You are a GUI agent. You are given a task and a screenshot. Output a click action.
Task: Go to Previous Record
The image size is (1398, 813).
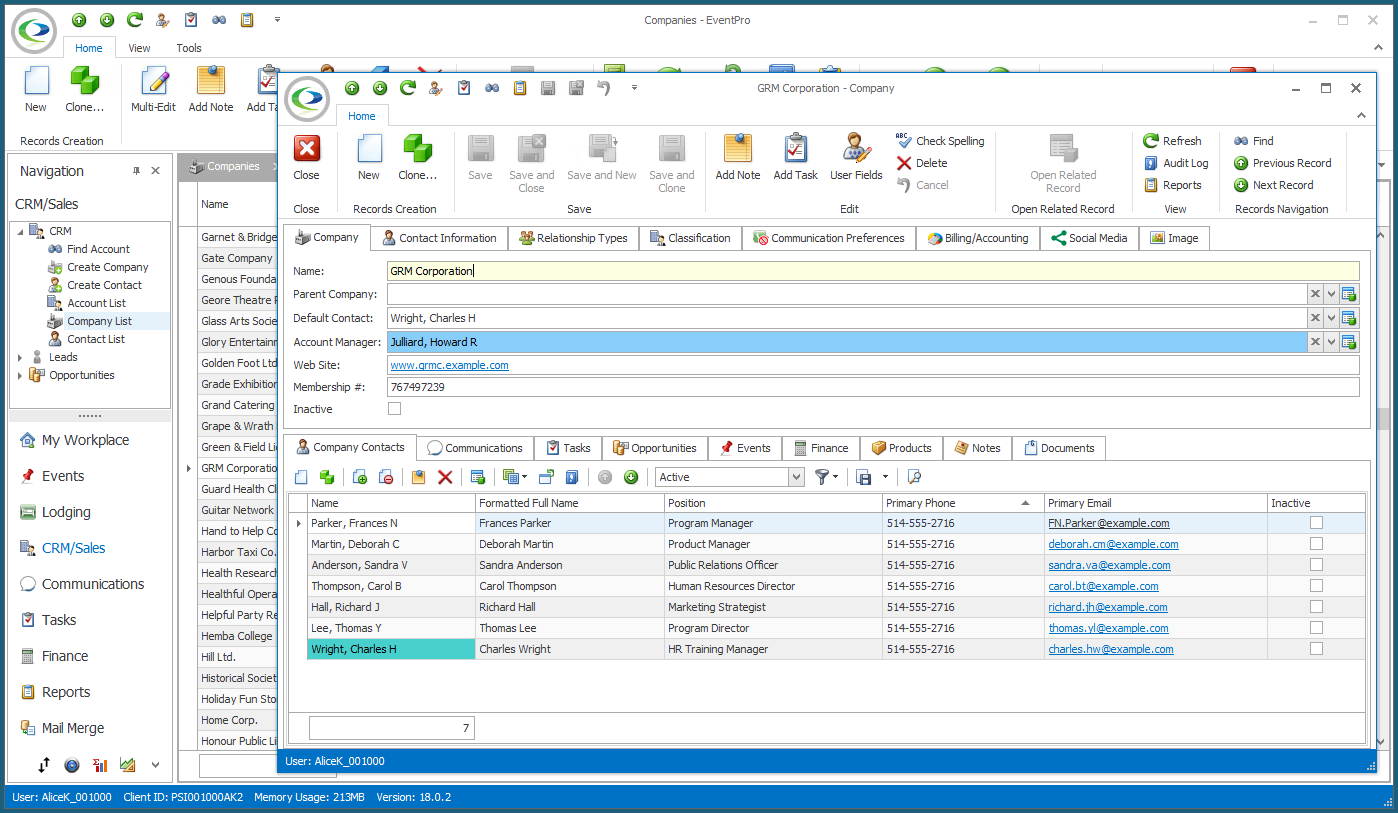tap(1283, 163)
